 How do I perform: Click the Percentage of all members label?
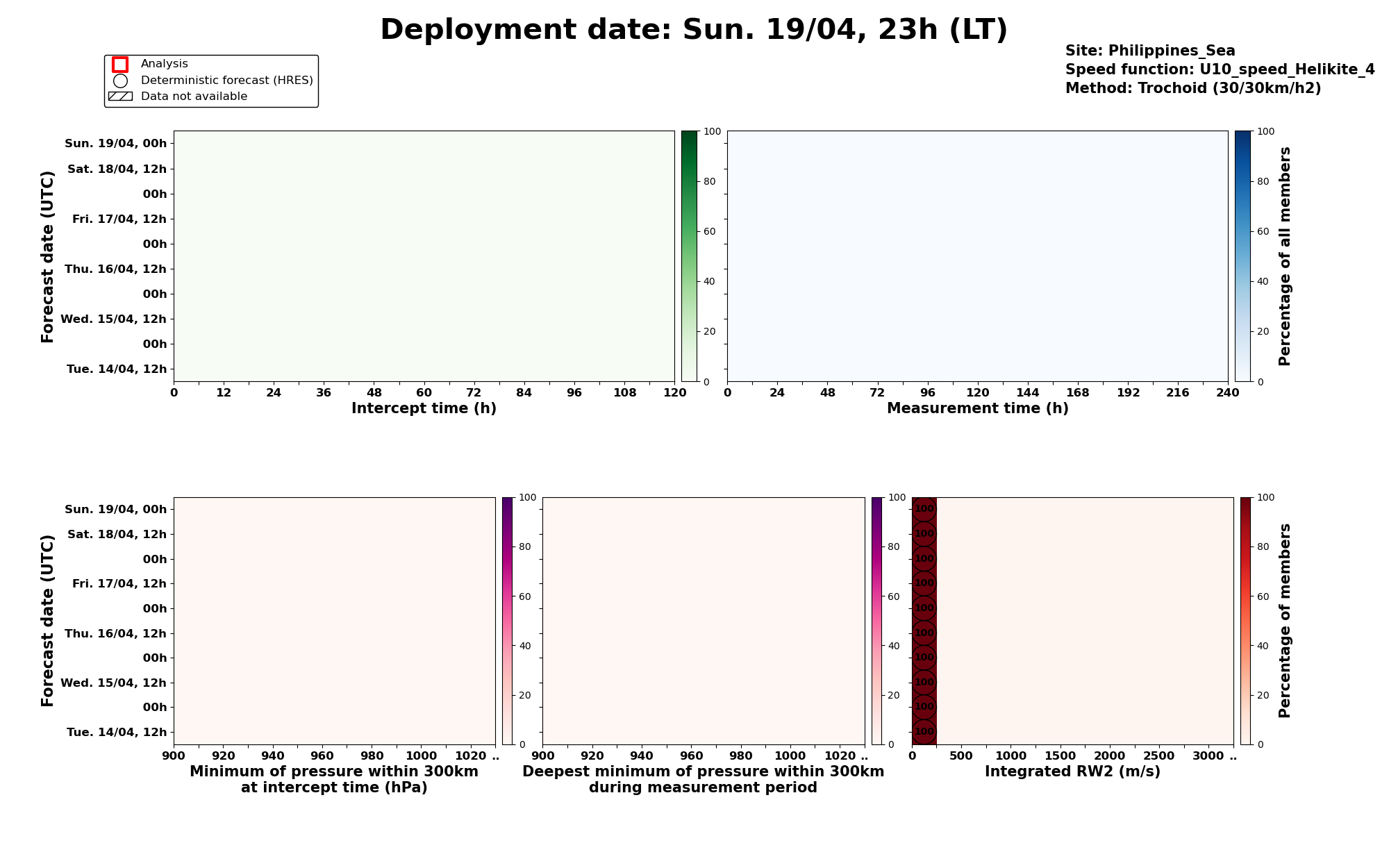pos(1285,256)
